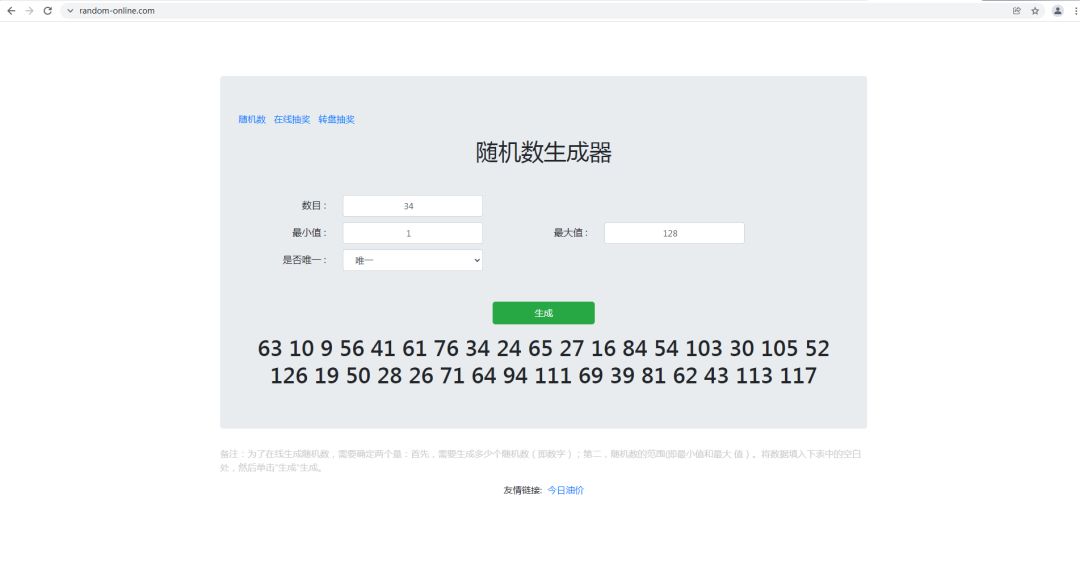Go back to previous page
Image resolution: width=1080 pixels, height=571 pixels.
11,11
